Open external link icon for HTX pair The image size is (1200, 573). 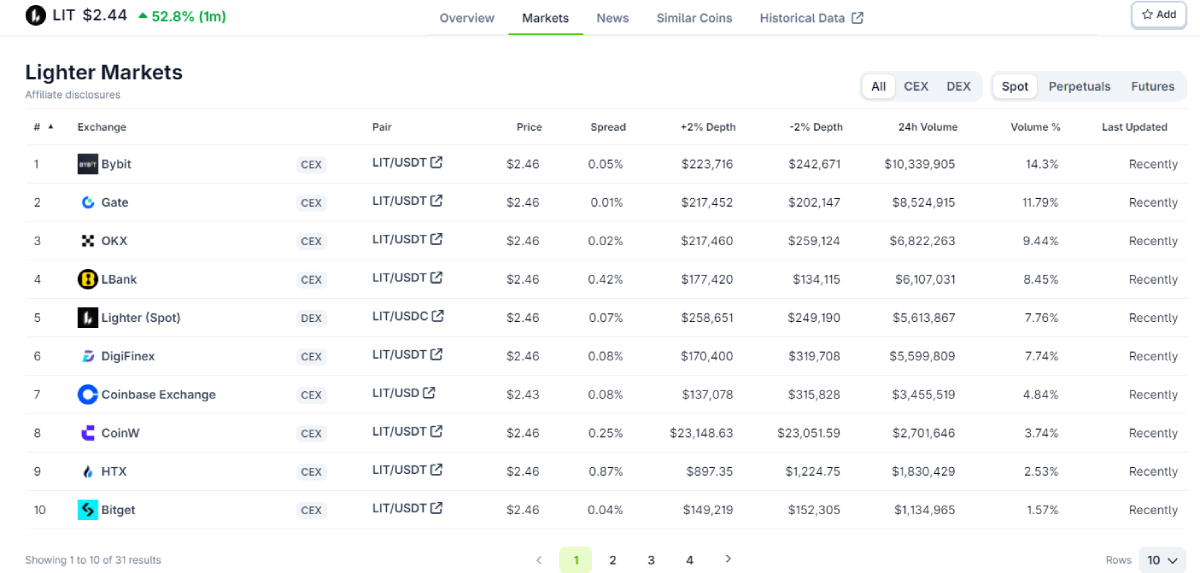[436, 469]
